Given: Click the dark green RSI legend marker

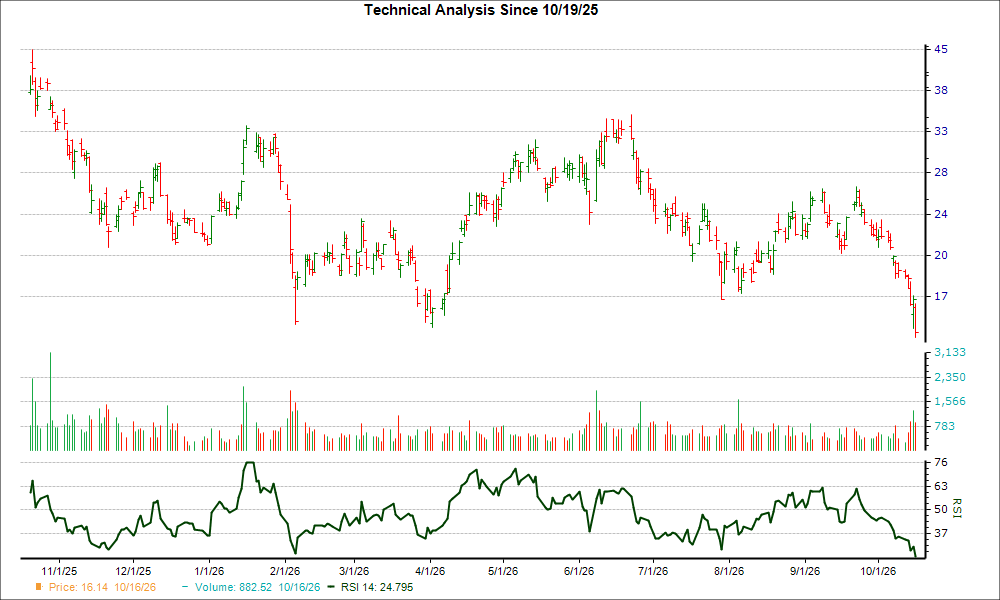Looking at the screenshot, I should pos(330,587).
